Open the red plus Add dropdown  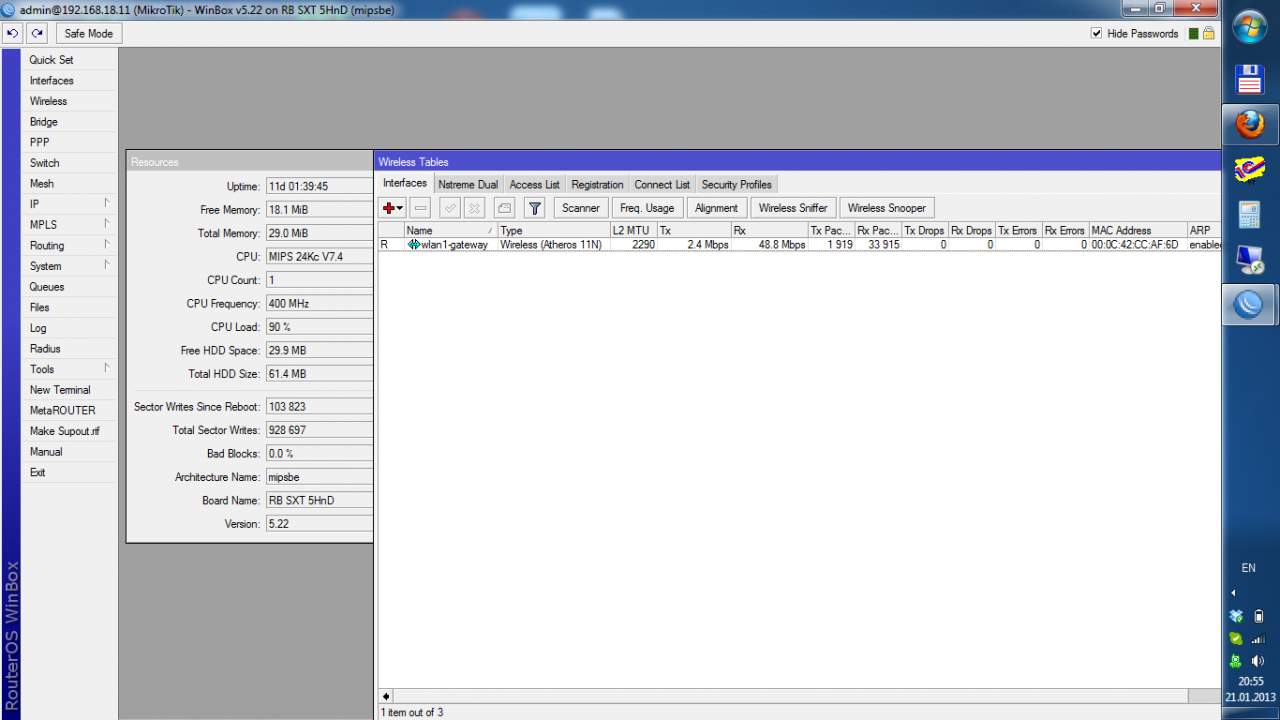click(393, 208)
